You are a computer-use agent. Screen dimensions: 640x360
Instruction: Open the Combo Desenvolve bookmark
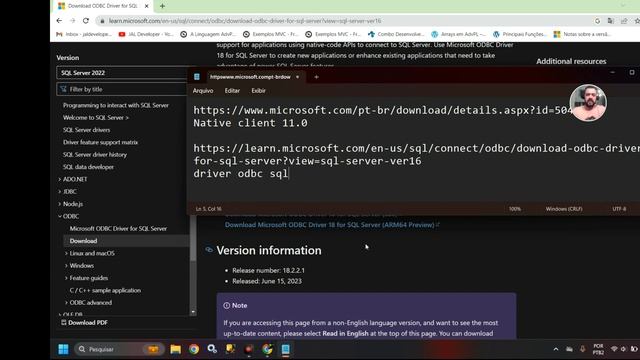[396, 34]
